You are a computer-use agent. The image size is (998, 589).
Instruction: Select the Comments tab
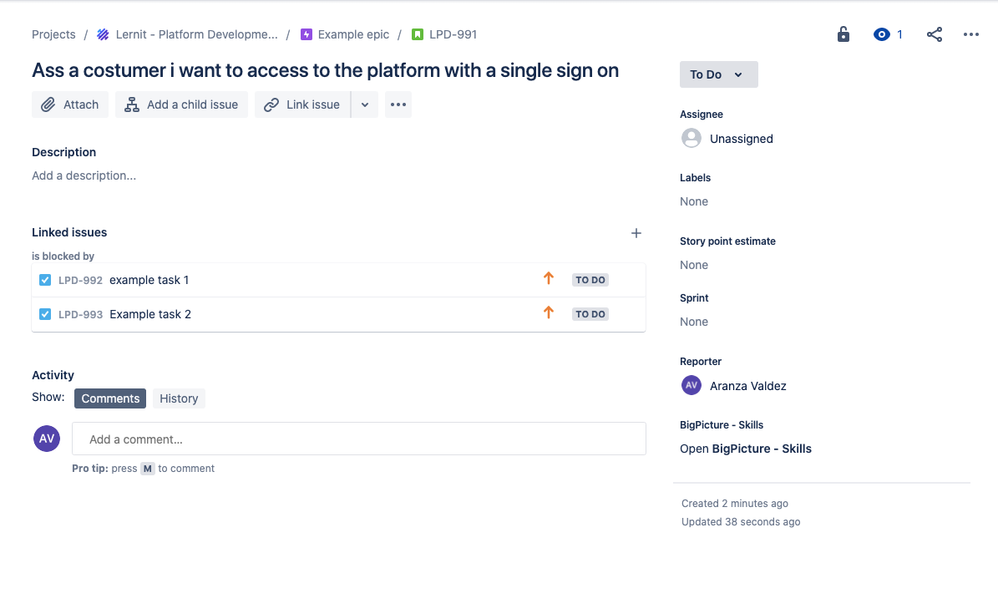[x=110, y=399]
